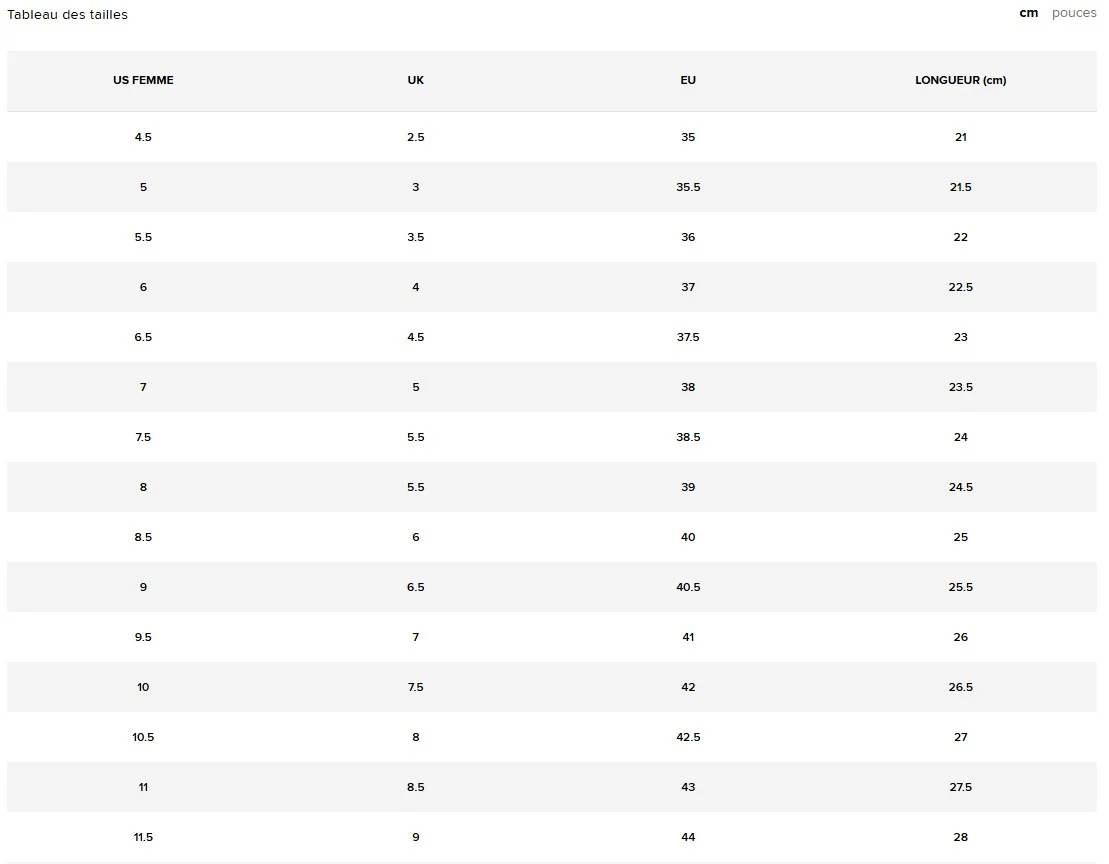The height and width of the screenshot is (864, 1109).
Task: Switch units to pouces
Action: point(1074,13)
